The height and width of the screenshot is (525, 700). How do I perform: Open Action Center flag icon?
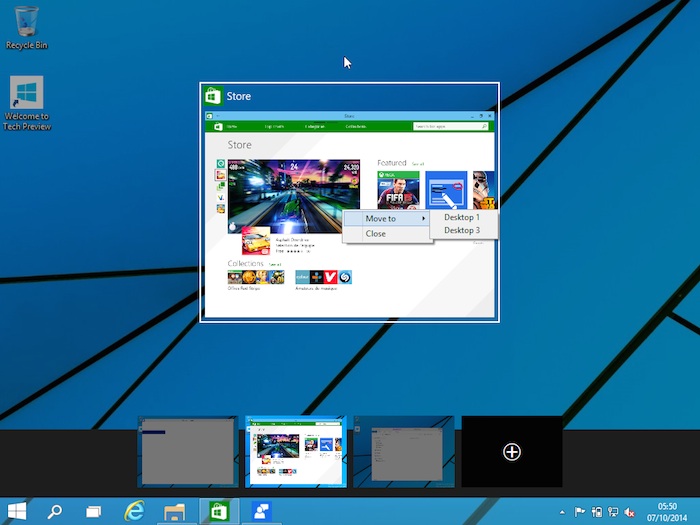point(581,512)
